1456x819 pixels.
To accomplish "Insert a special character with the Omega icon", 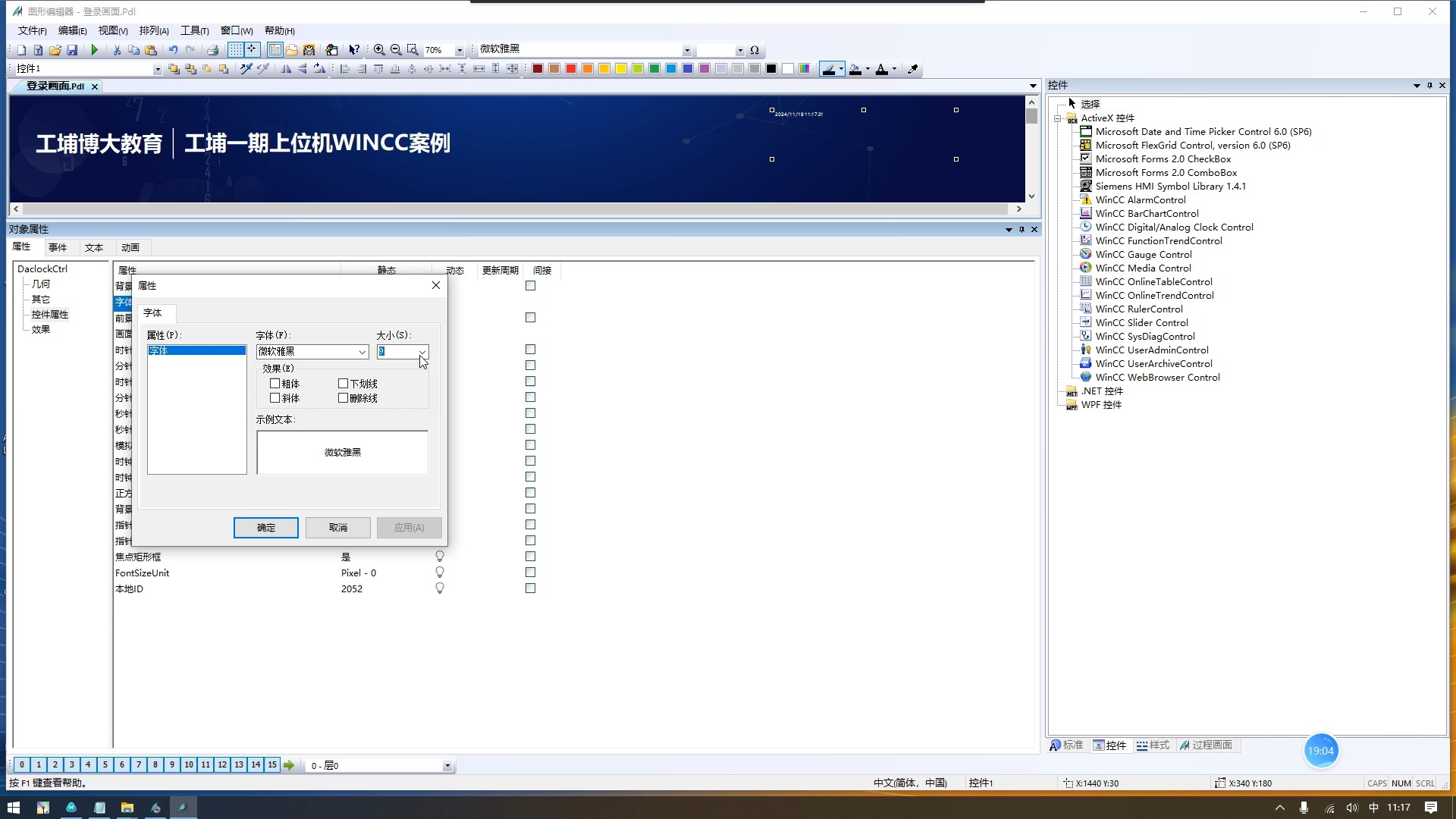I will 755,50.
